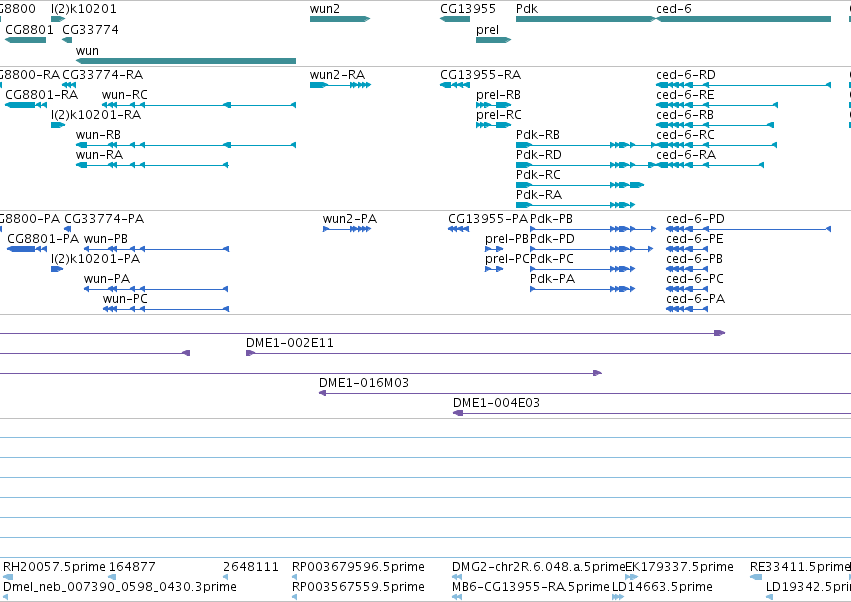The height and width of the screenshot is (602, 851).
Task: Select transcript Pdk-RB
Action: click(538, 135)
